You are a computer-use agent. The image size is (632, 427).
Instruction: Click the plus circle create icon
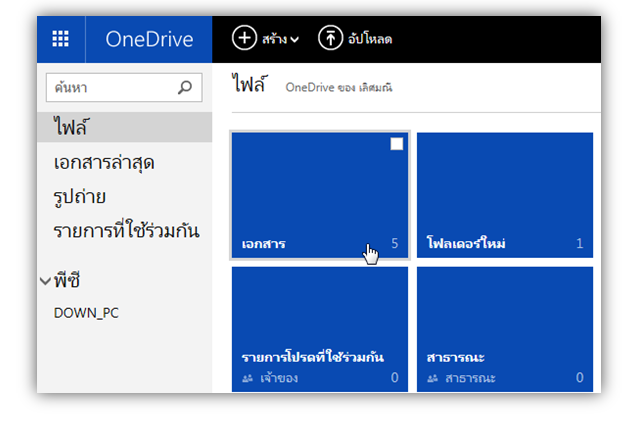(244, 38)
